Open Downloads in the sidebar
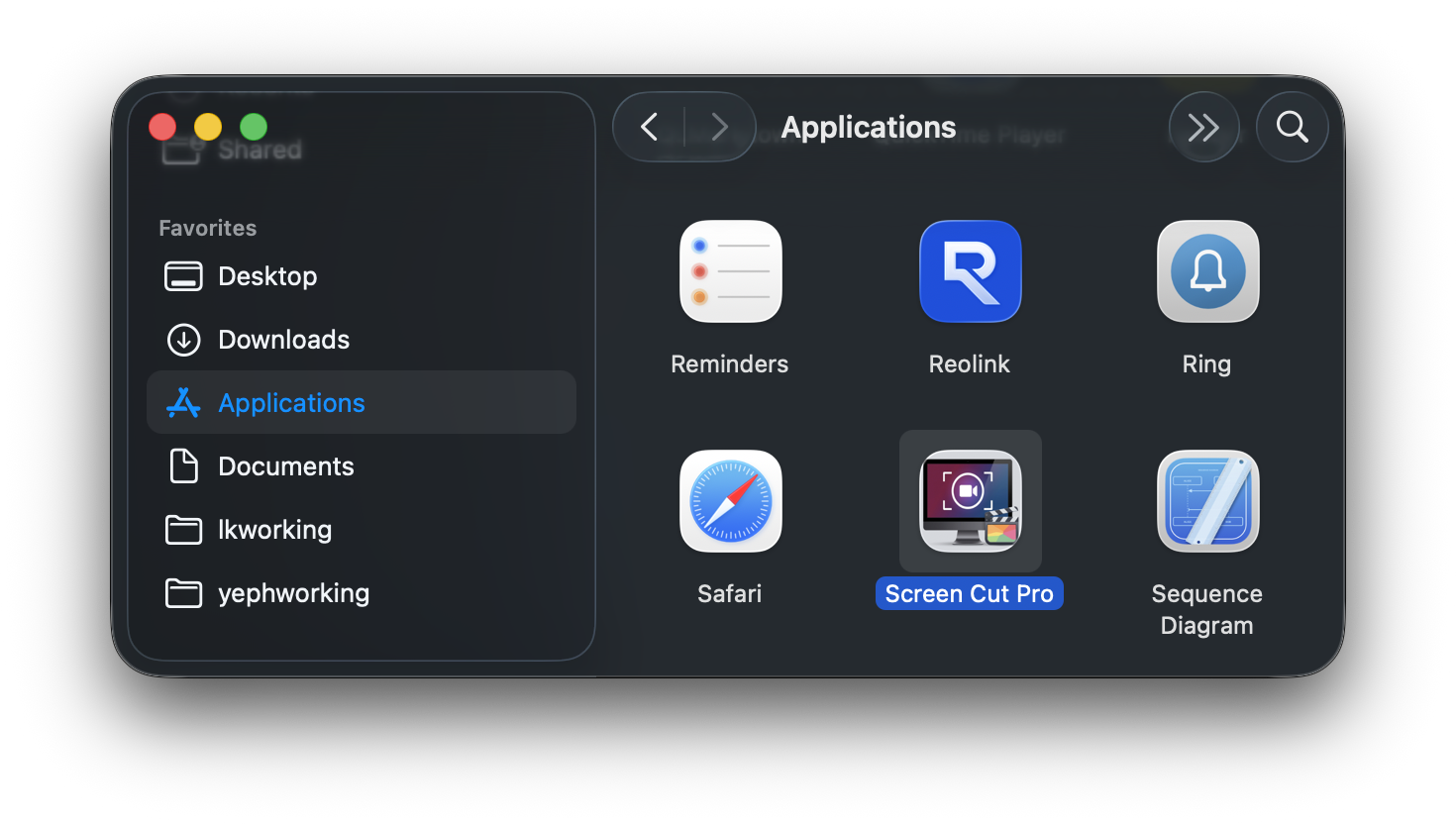The width and height of the screenshot is (1456, 824). tap(361, 340)
